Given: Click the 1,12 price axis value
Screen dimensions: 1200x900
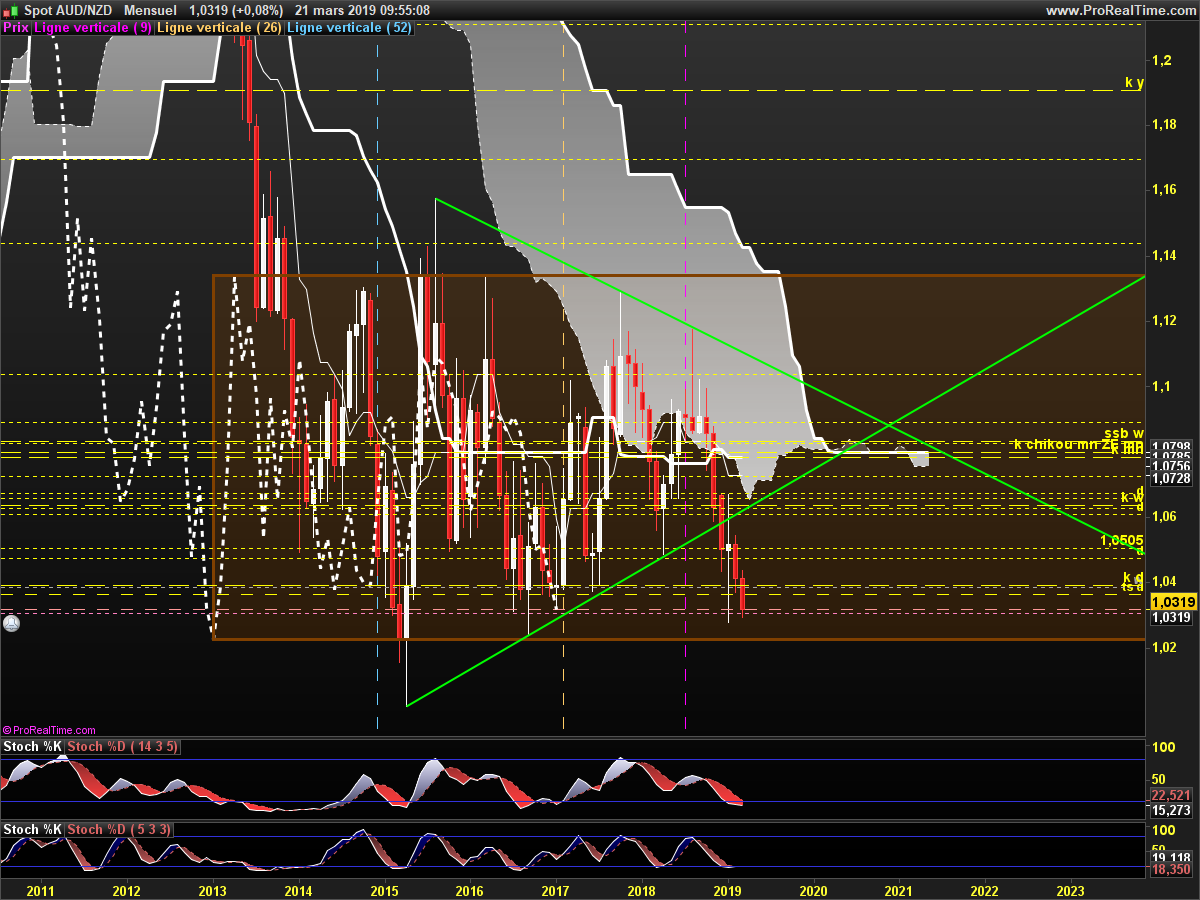Looking at the screenshot, I should (1164, 321).
